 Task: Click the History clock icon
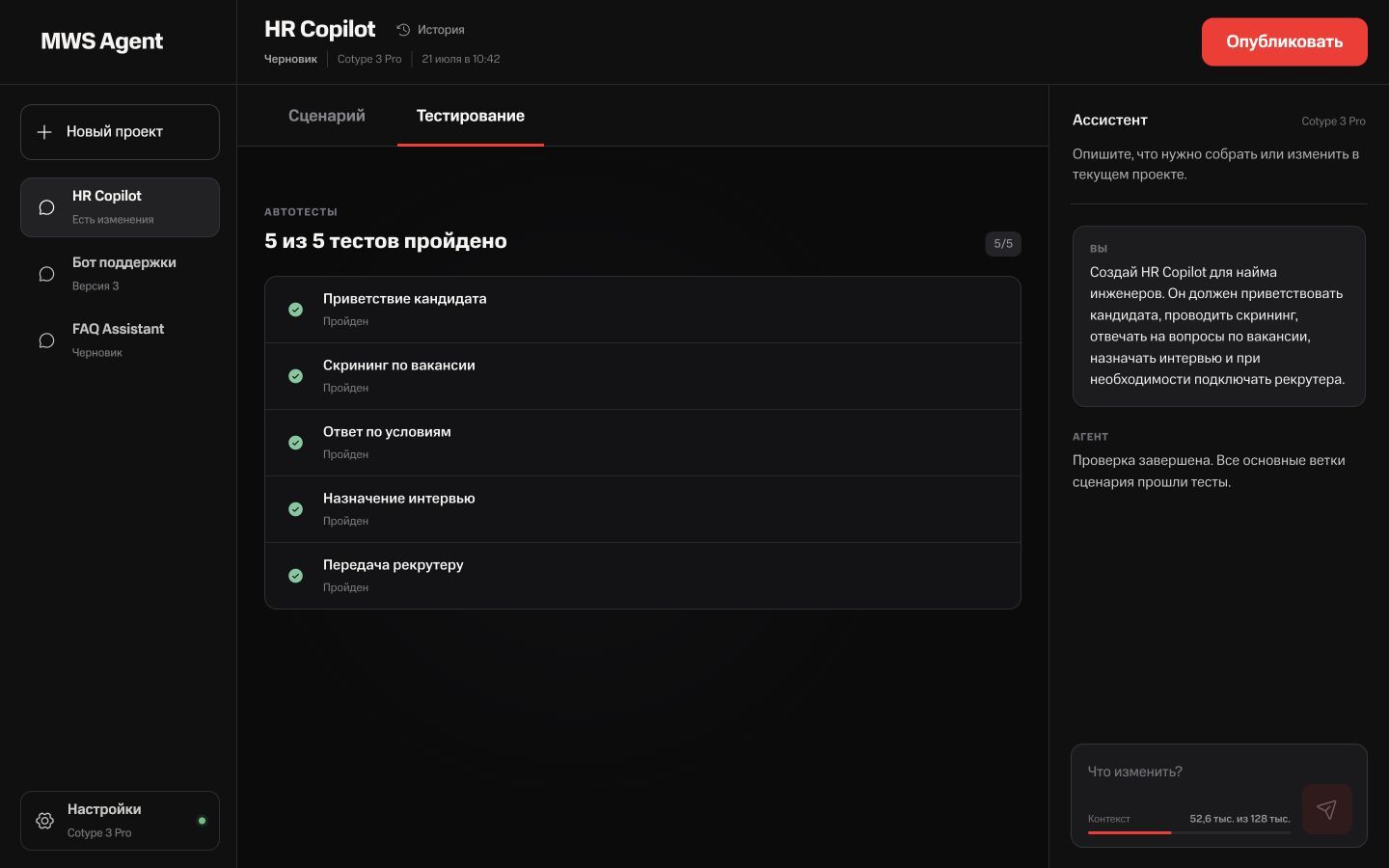(403, 30)
